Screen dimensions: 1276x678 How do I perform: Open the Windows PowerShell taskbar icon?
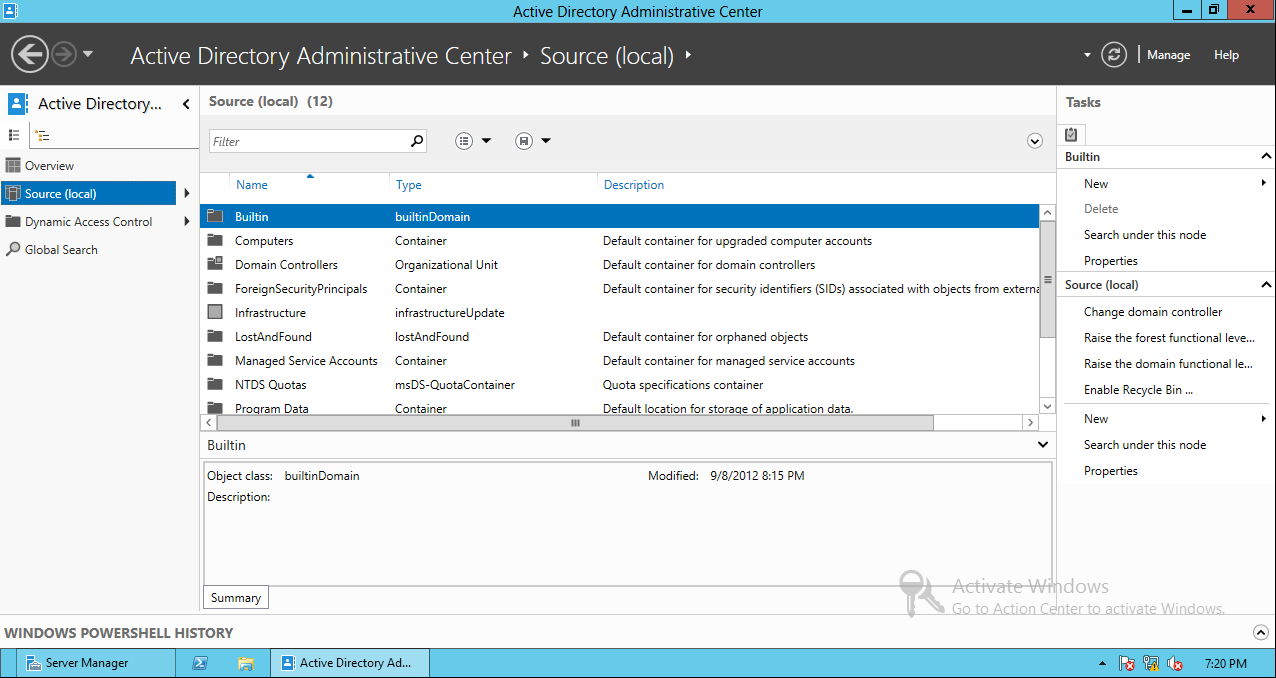click(x=200, y=662)
